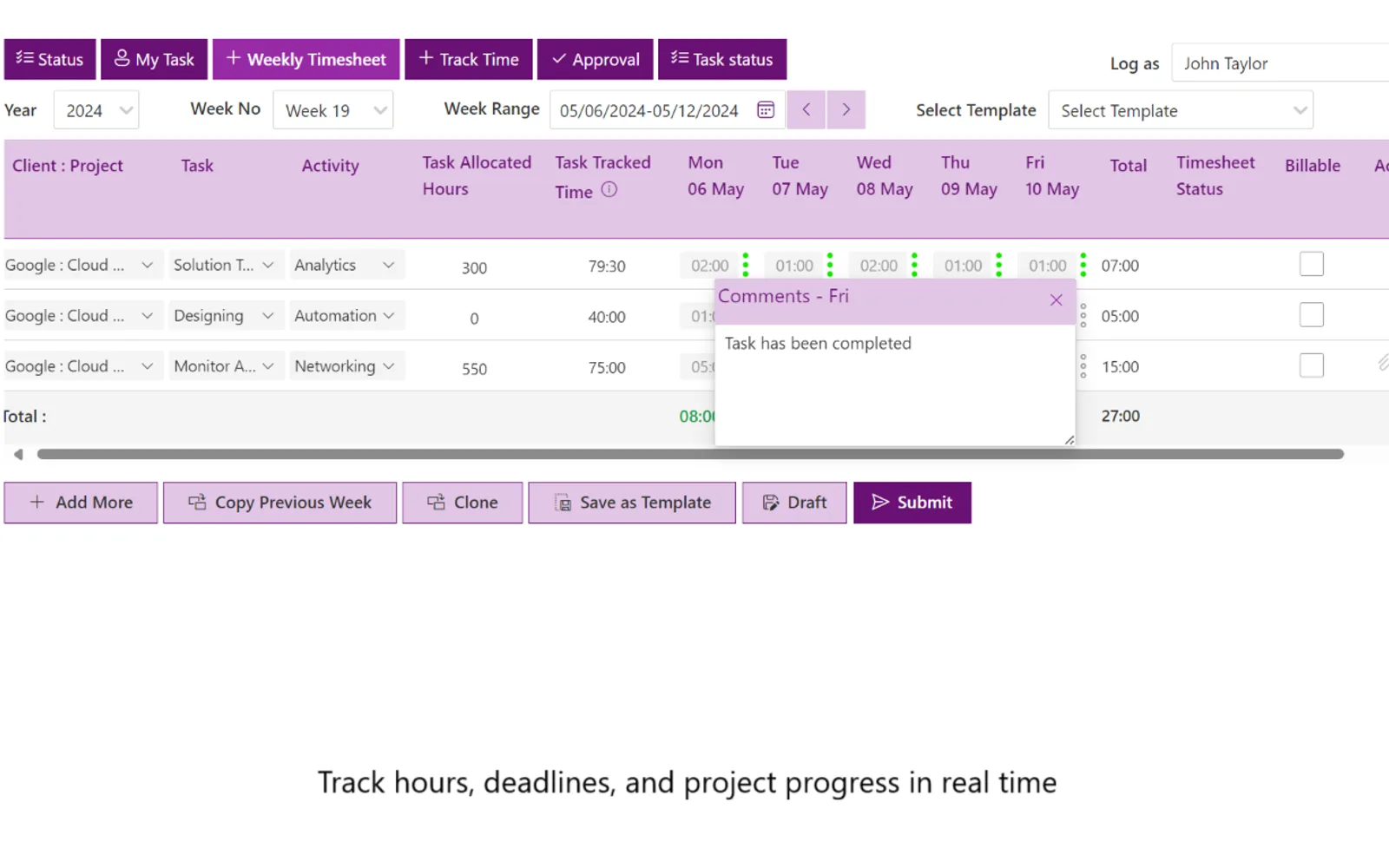Go to next week arrow
The image size is (1389, 868).
click(846, 109)
